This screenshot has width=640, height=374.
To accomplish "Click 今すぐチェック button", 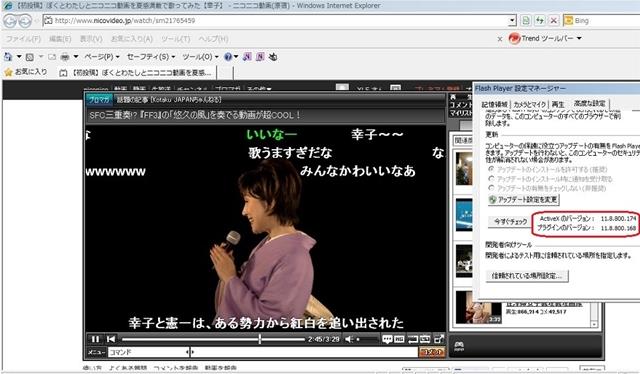I will click(510, 222).
